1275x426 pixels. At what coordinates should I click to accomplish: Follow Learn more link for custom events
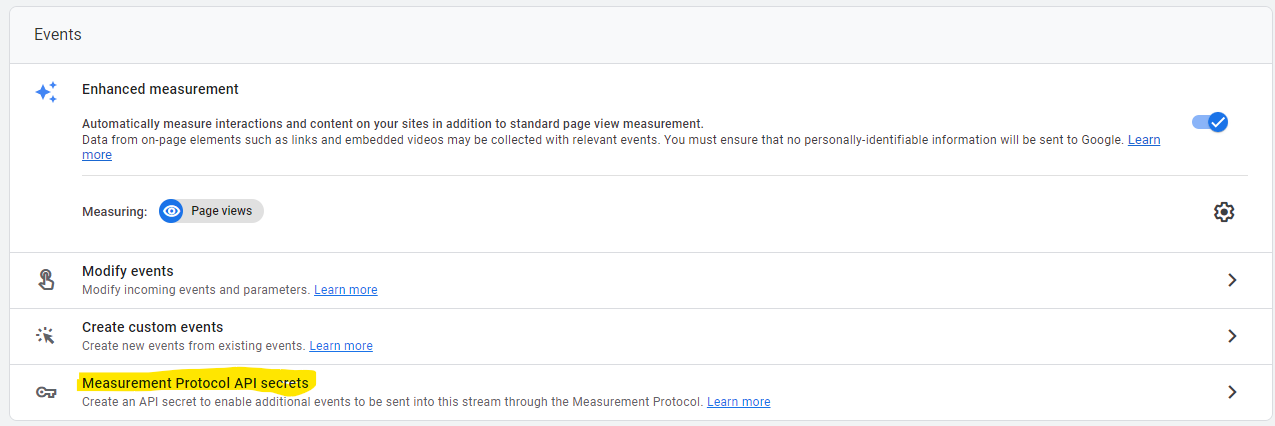pos(341,346)
